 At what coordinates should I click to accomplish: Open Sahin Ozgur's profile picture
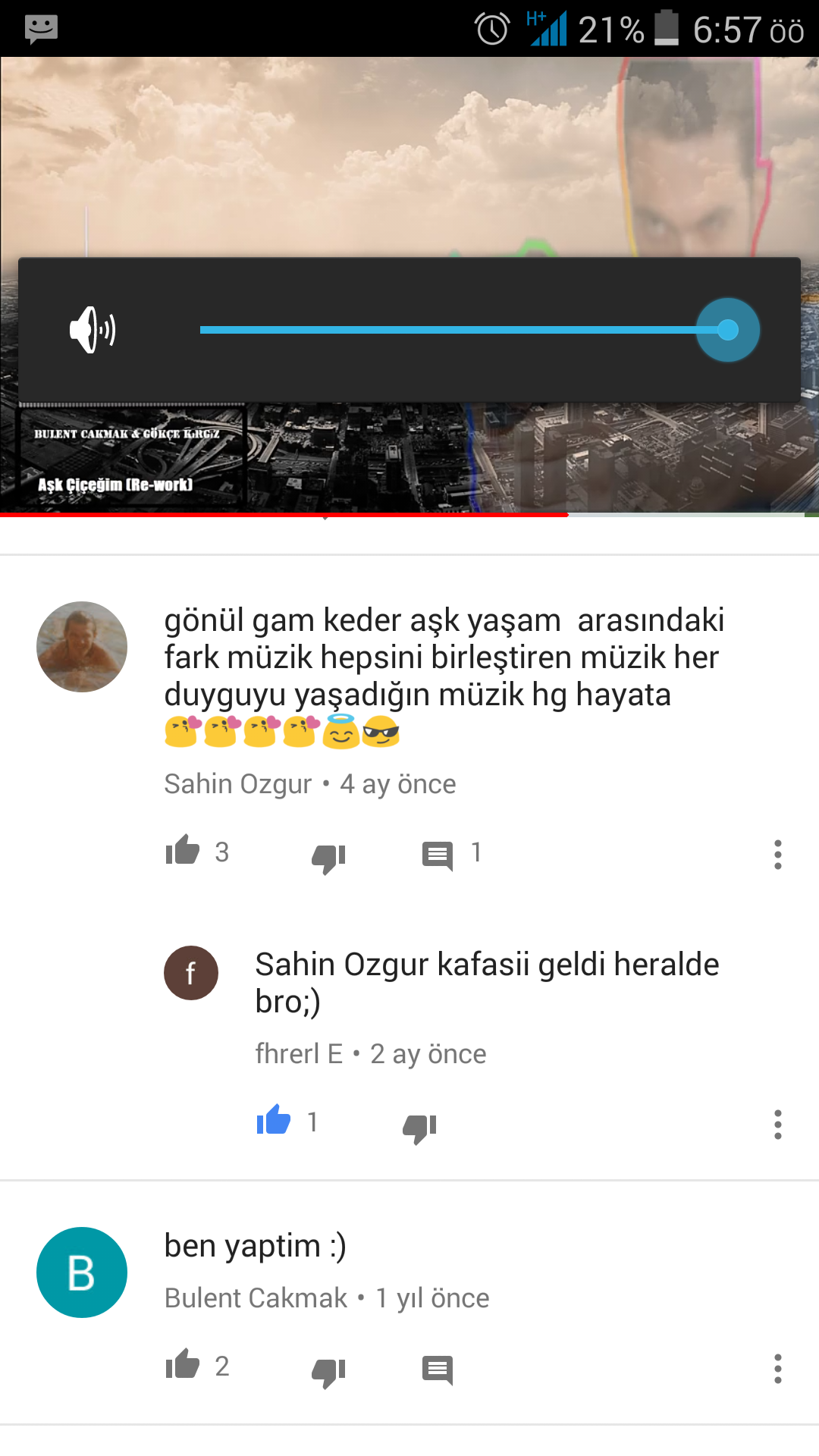pos(82,647)
